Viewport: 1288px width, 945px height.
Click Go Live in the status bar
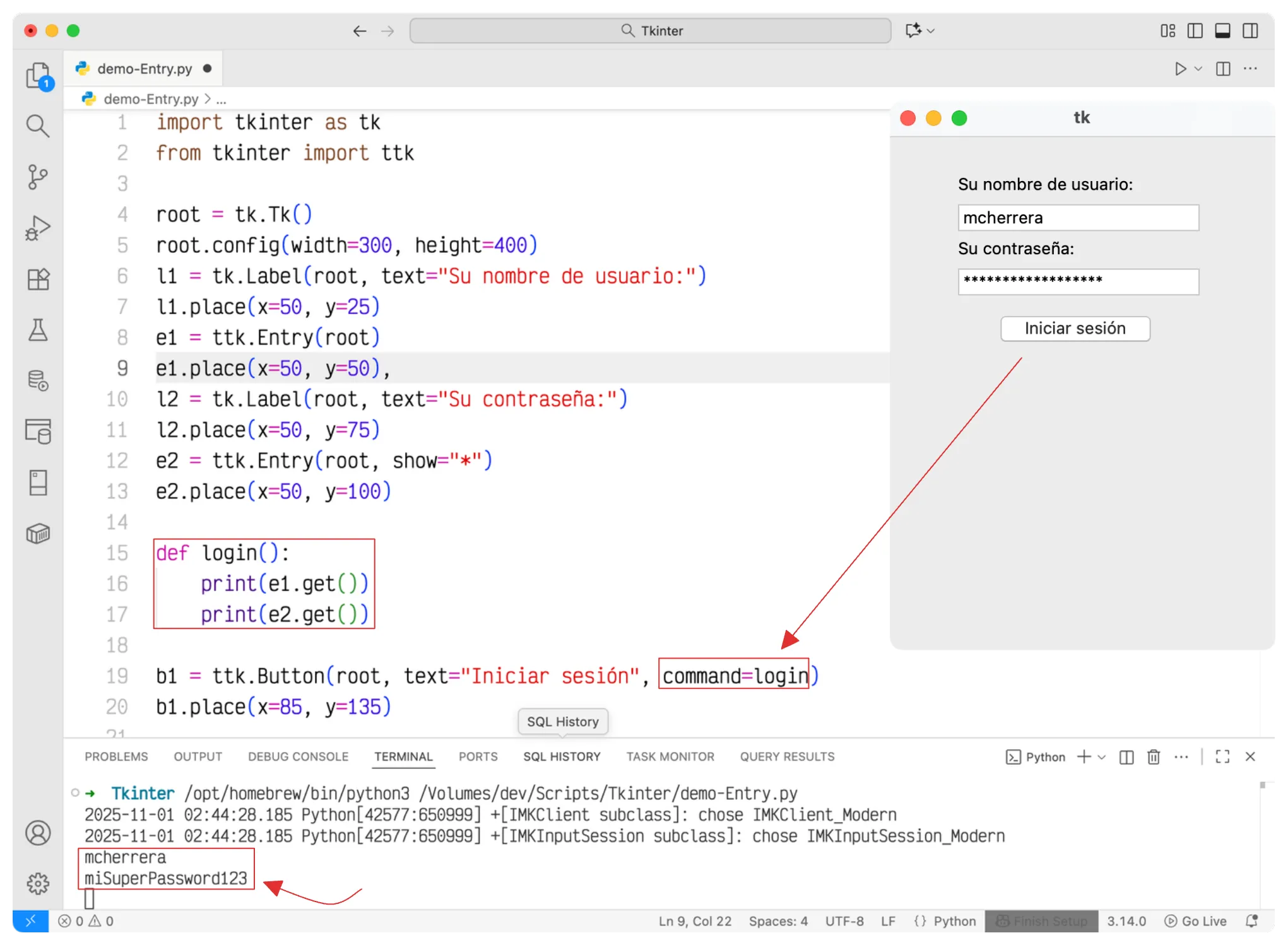(x=1195, y=921)
